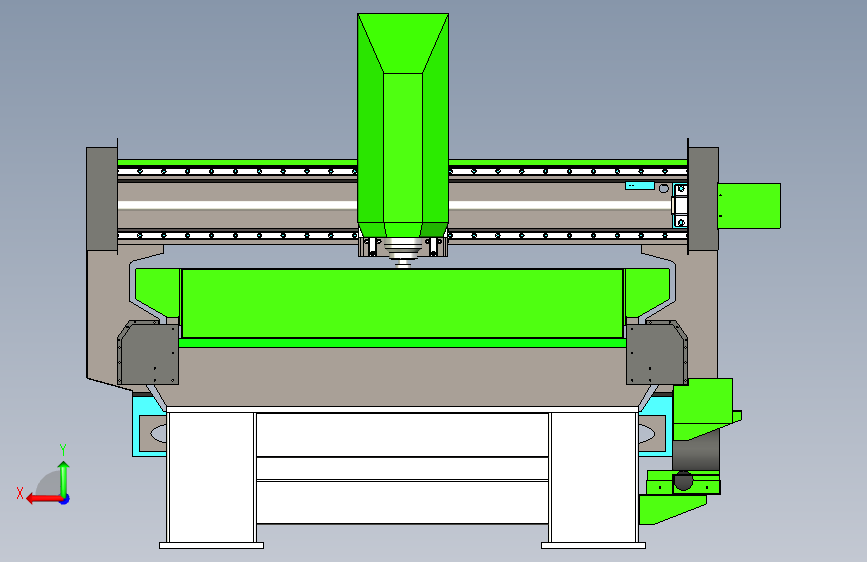This screenshot has height=562, width=867.
Task: Pick the right dark gray gantry end plate
Action: click(703, 199)
